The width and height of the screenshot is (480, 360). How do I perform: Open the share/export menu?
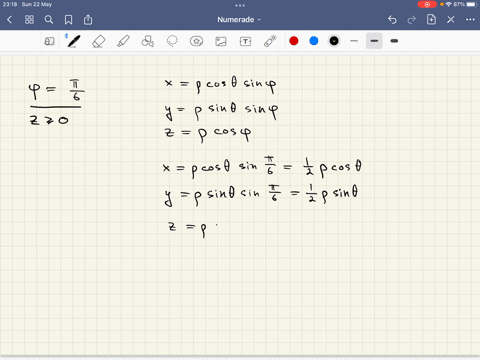(88, 20)
